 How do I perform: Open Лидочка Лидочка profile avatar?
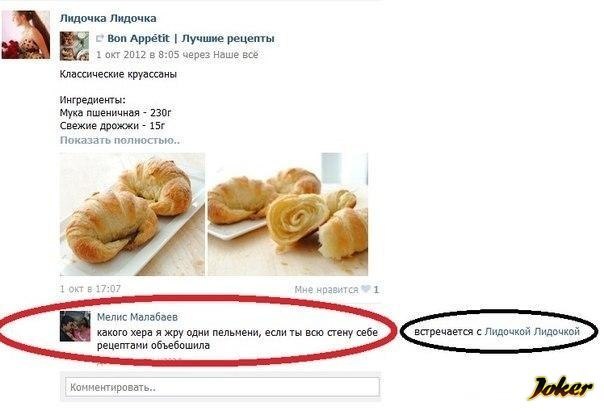click(26, 35)
